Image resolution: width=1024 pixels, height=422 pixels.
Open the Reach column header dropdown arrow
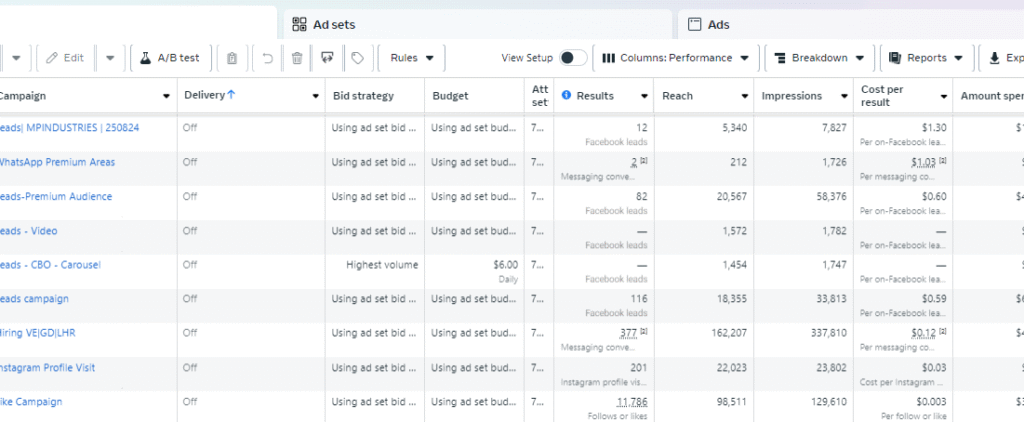tap(745, 96)
